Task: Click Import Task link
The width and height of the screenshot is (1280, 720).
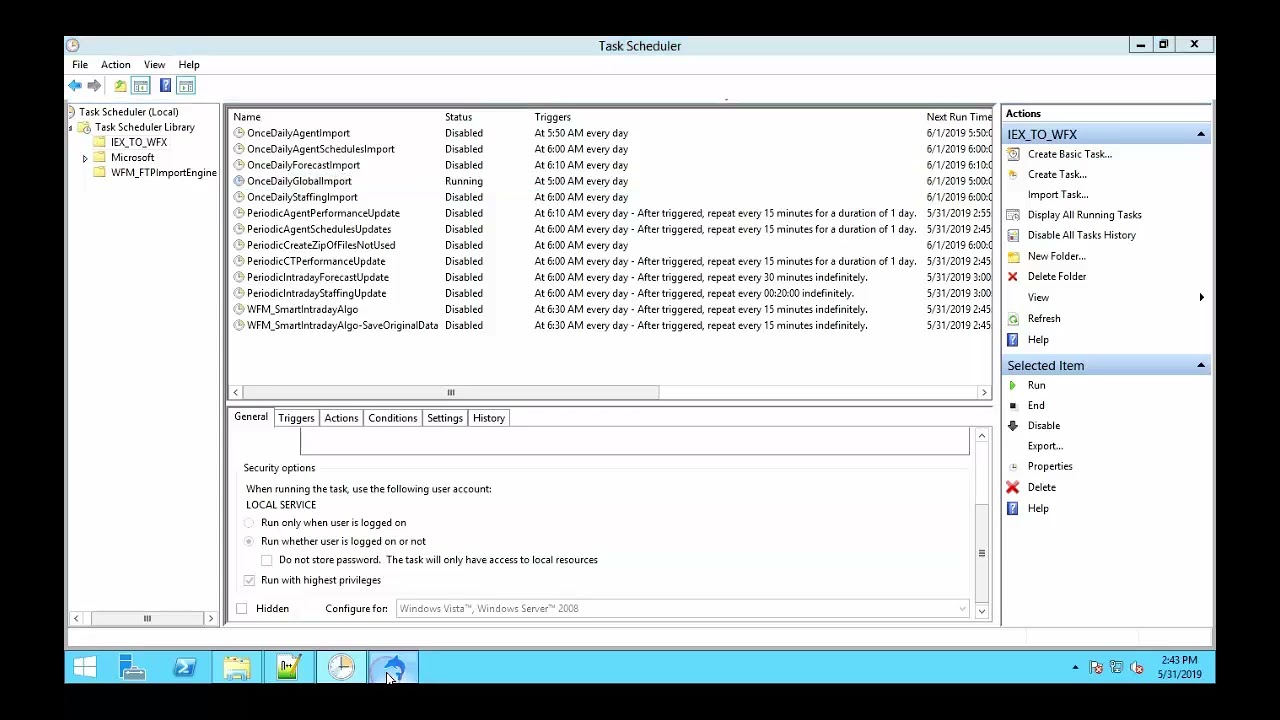Action: [x=1058, y=195]
